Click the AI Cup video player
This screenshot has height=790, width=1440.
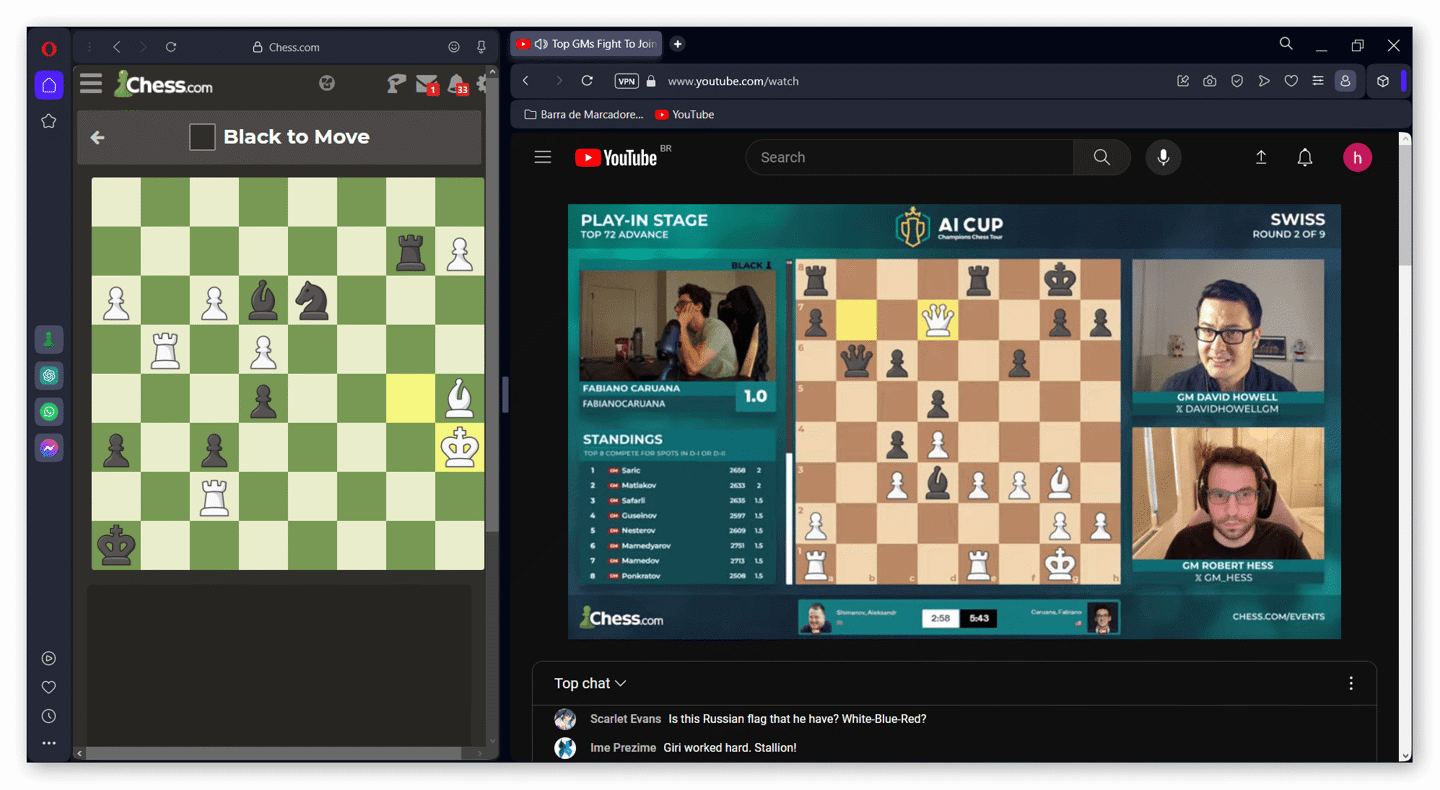[954, 421]
